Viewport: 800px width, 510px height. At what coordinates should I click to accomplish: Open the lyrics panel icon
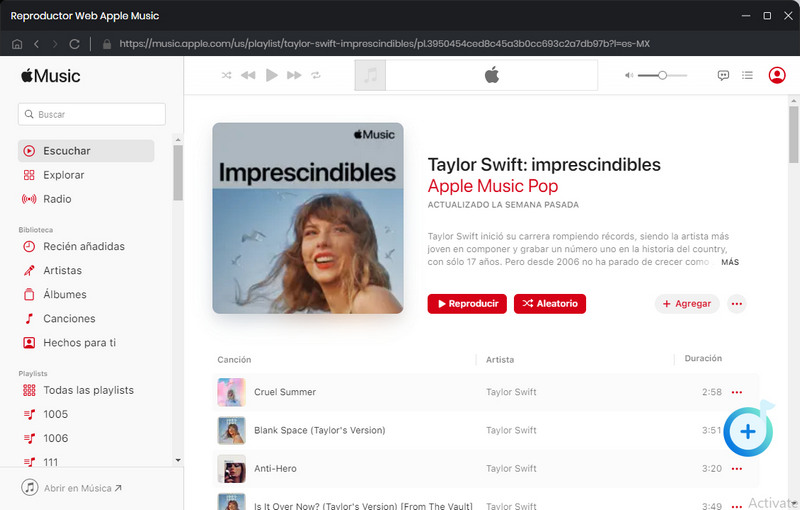click(x=724, y=75)
